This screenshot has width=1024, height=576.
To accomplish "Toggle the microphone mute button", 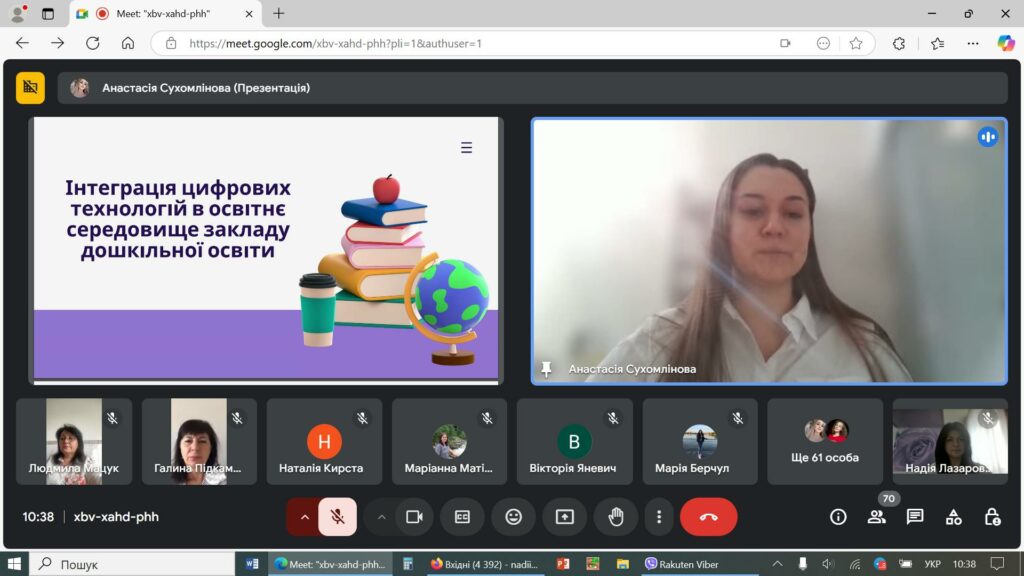I will tap(338, 517).
